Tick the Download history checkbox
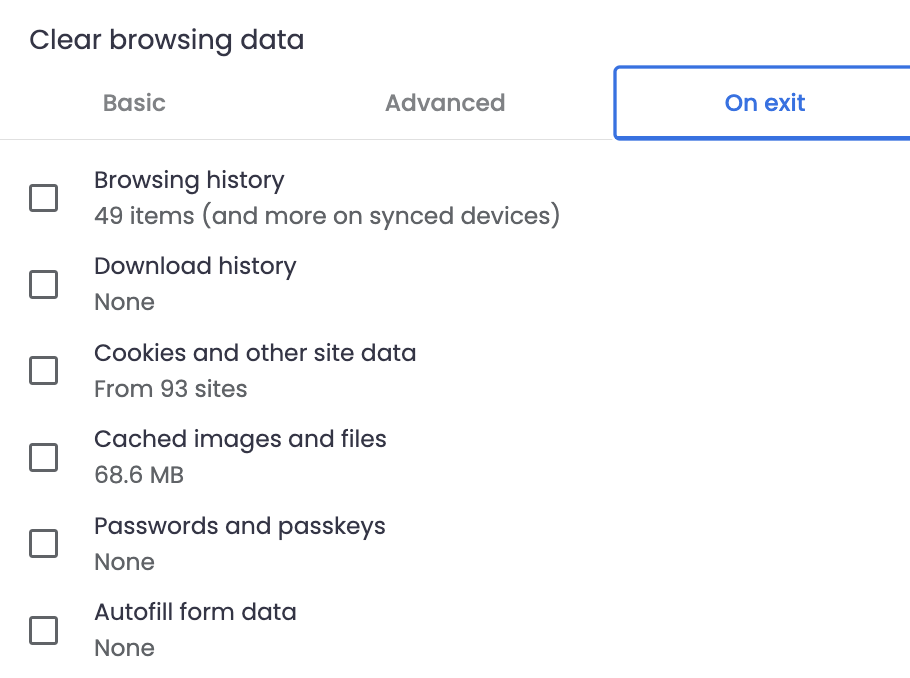Image resolution: width=910 pixels, height=678 pixels. tap(44, 285)
